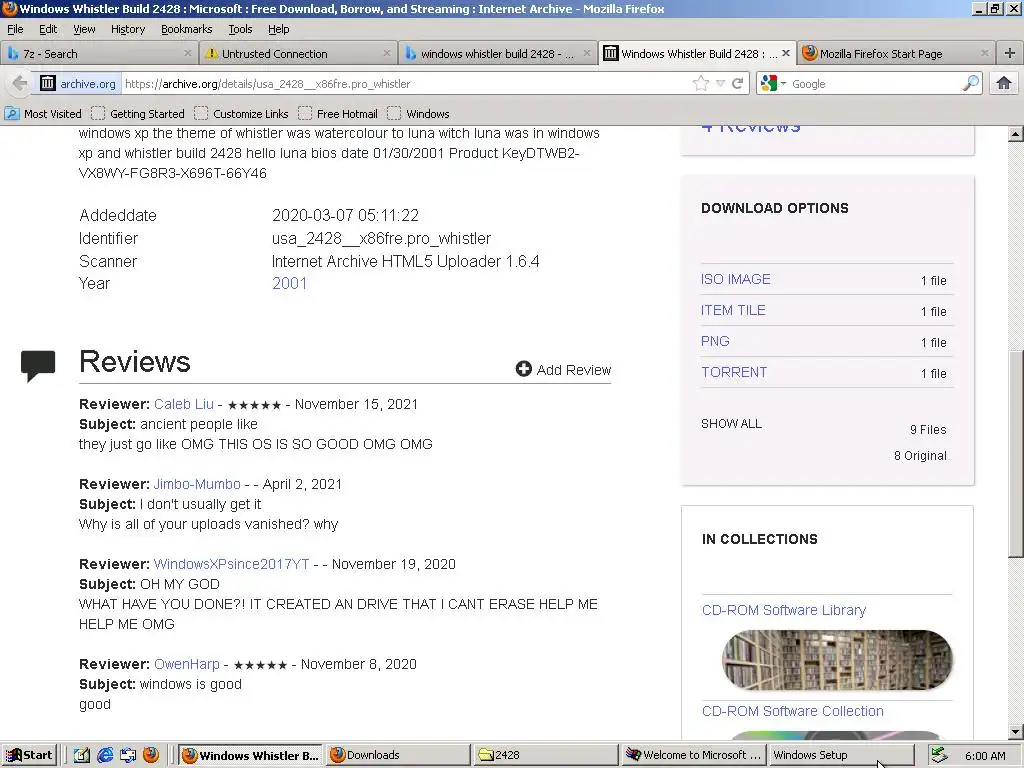Switch to the 7z - Search tab
This screenshot has height=768, width=1024.
click(x=99, y=54)
